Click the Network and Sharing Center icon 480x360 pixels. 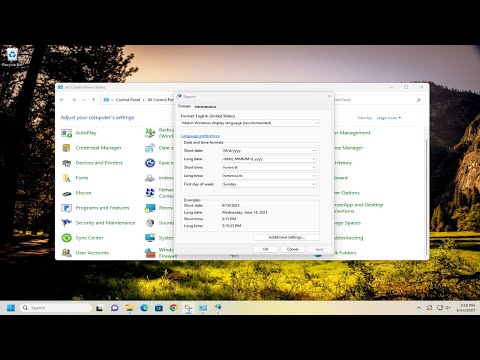[x=150, y=193]
